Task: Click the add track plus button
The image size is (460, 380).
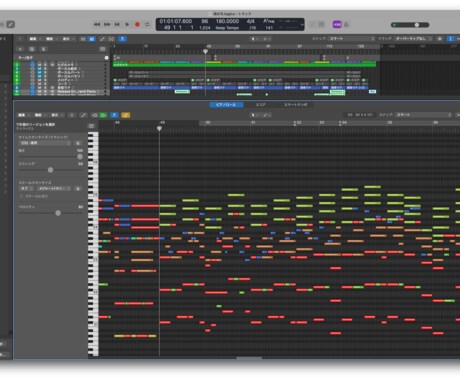Action: pyautogui.click(x=20, y=49)
